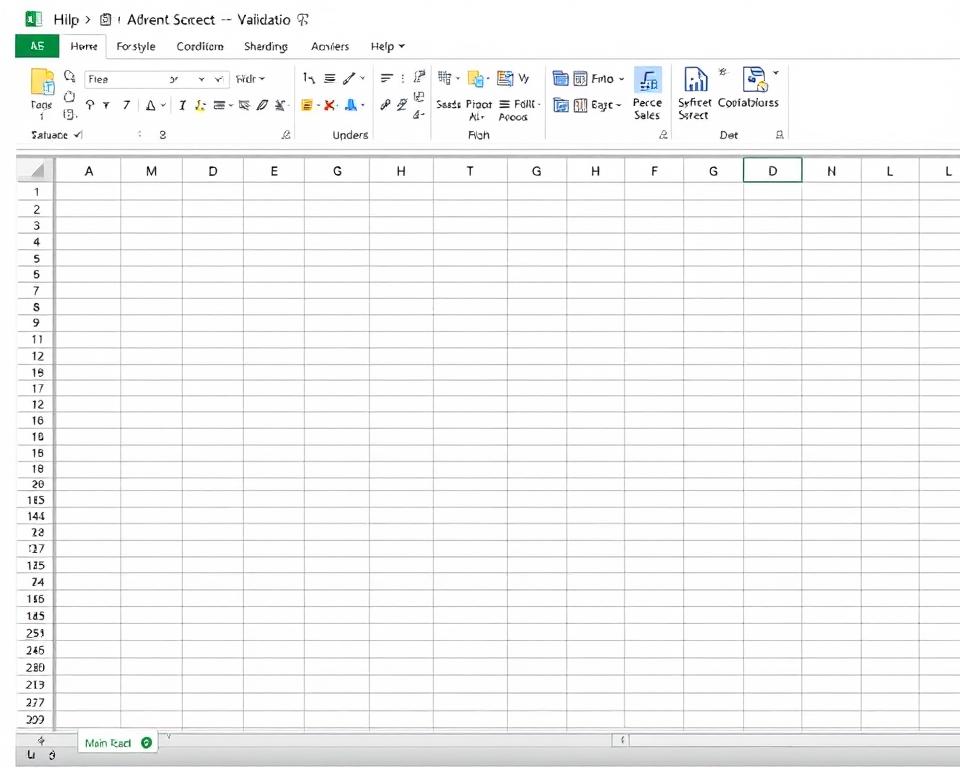The image size is (960, 768).
Task: Click the green AE file button
Action: pos(37,46)
